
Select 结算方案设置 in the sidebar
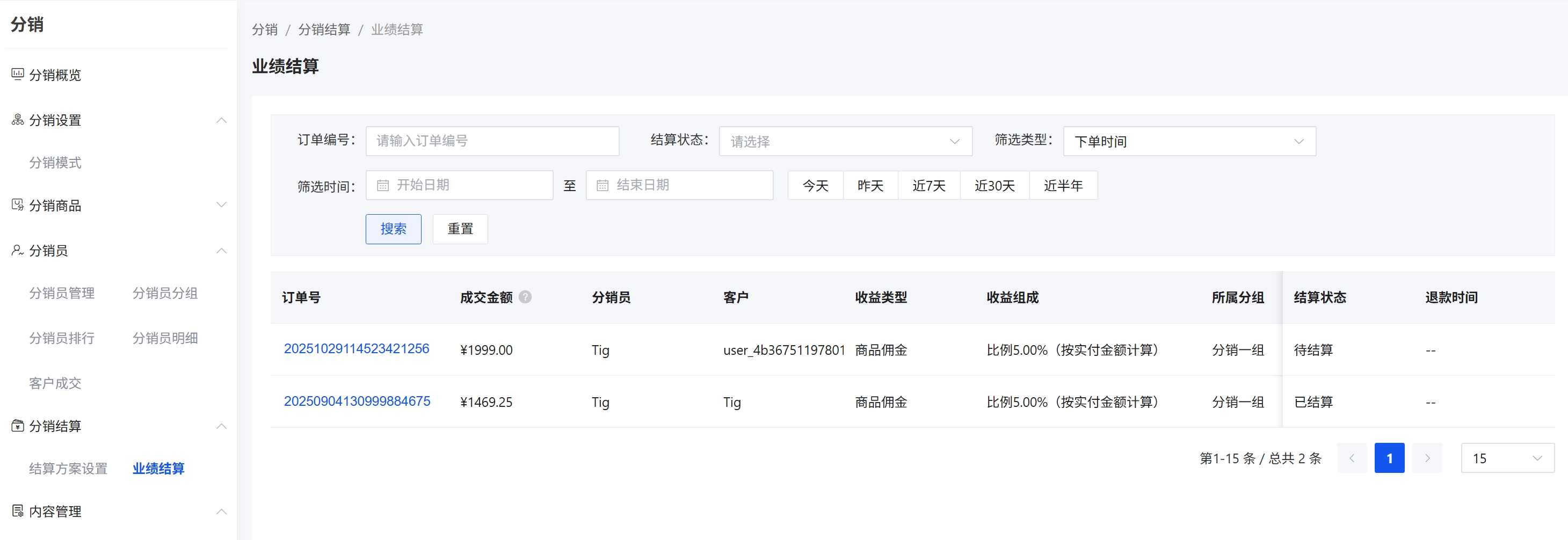68,468
